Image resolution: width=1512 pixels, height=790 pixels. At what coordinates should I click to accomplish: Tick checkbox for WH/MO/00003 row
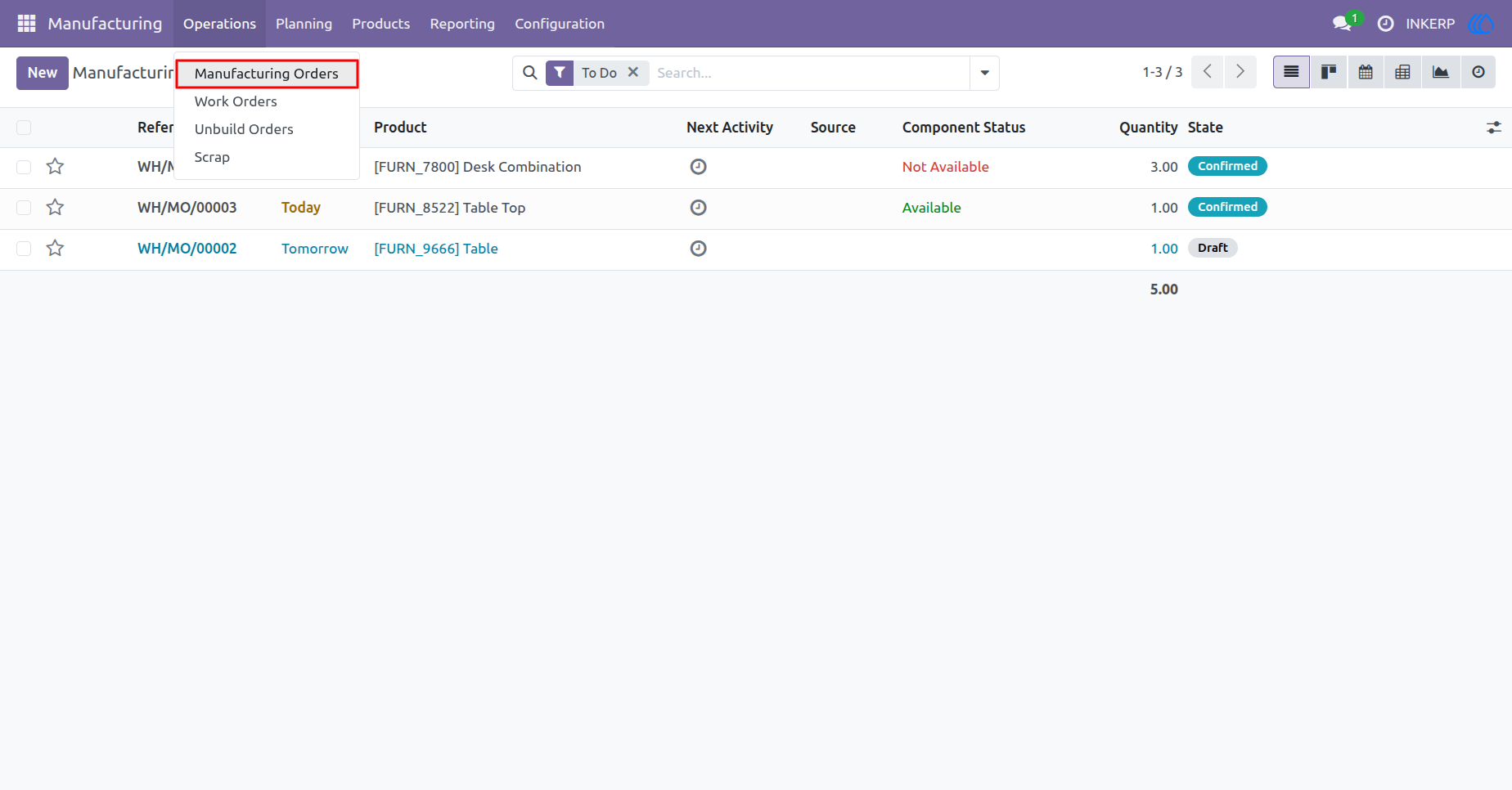point(24,208)
